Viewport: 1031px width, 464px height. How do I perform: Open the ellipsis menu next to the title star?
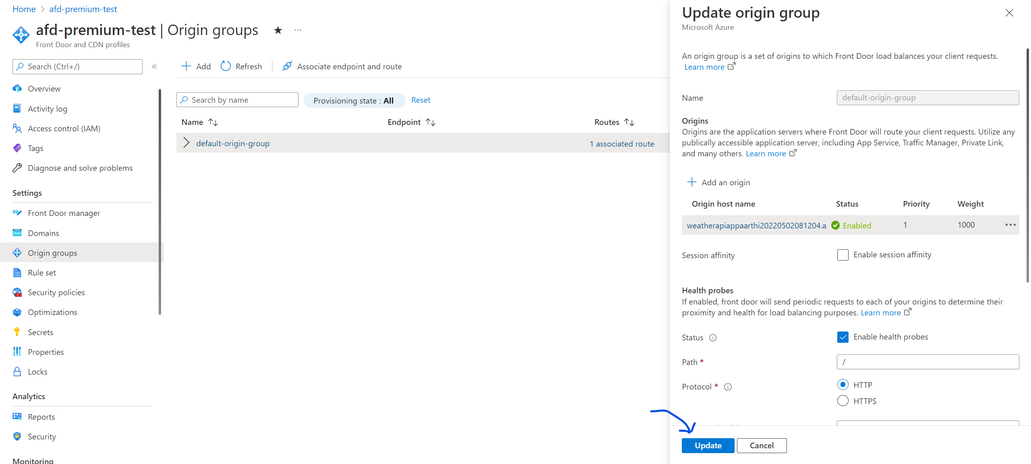click(x=298, y=30)
